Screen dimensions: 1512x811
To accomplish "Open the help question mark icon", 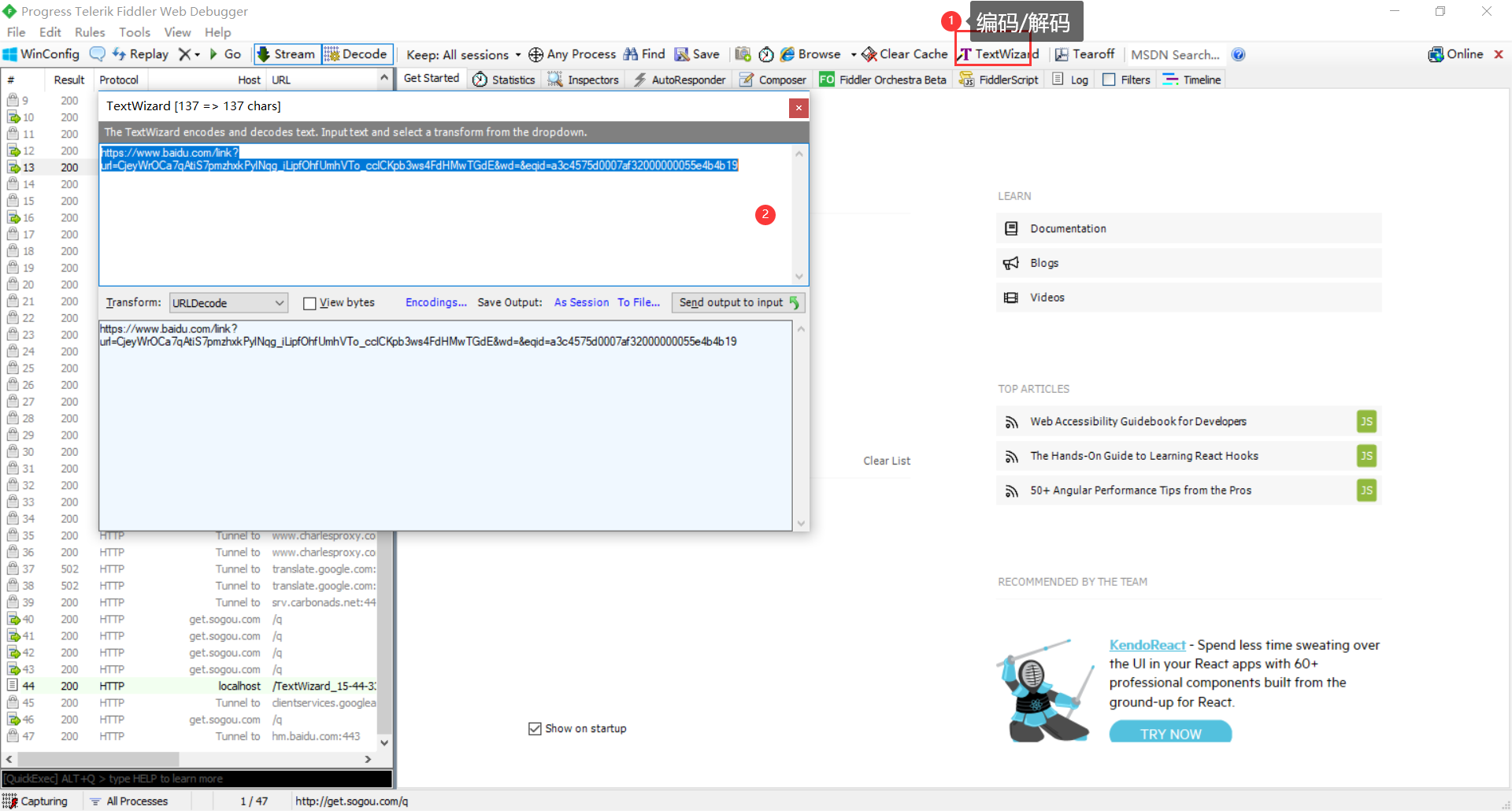I will coord(1238,54).
